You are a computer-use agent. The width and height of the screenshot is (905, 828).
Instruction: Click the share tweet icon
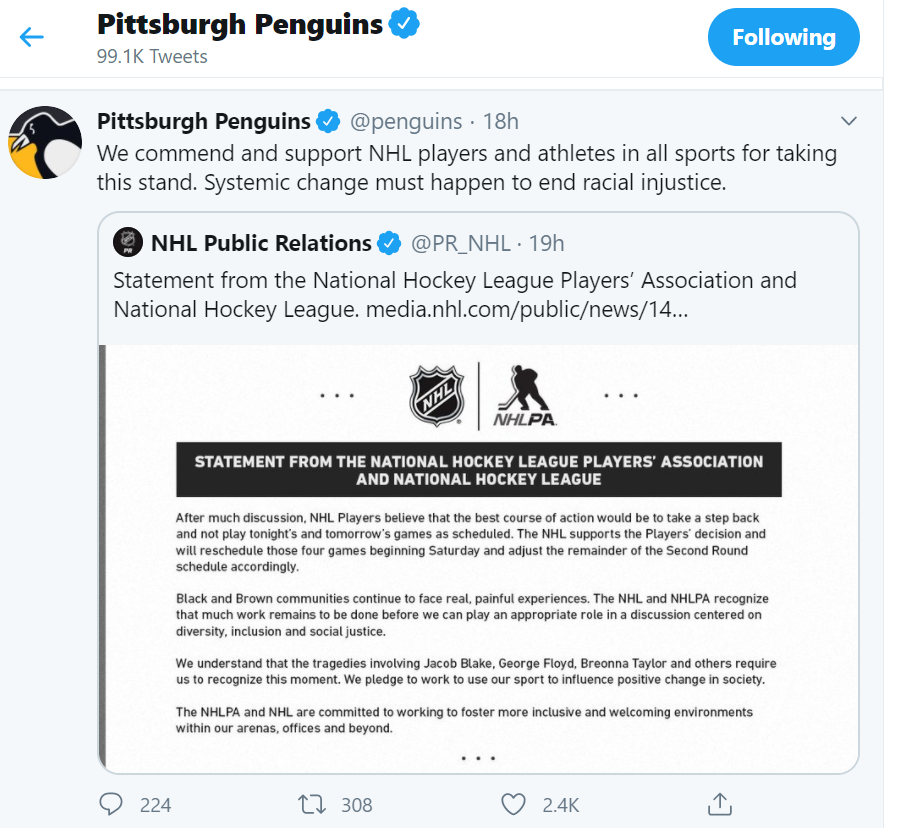[x=719, y=804]
